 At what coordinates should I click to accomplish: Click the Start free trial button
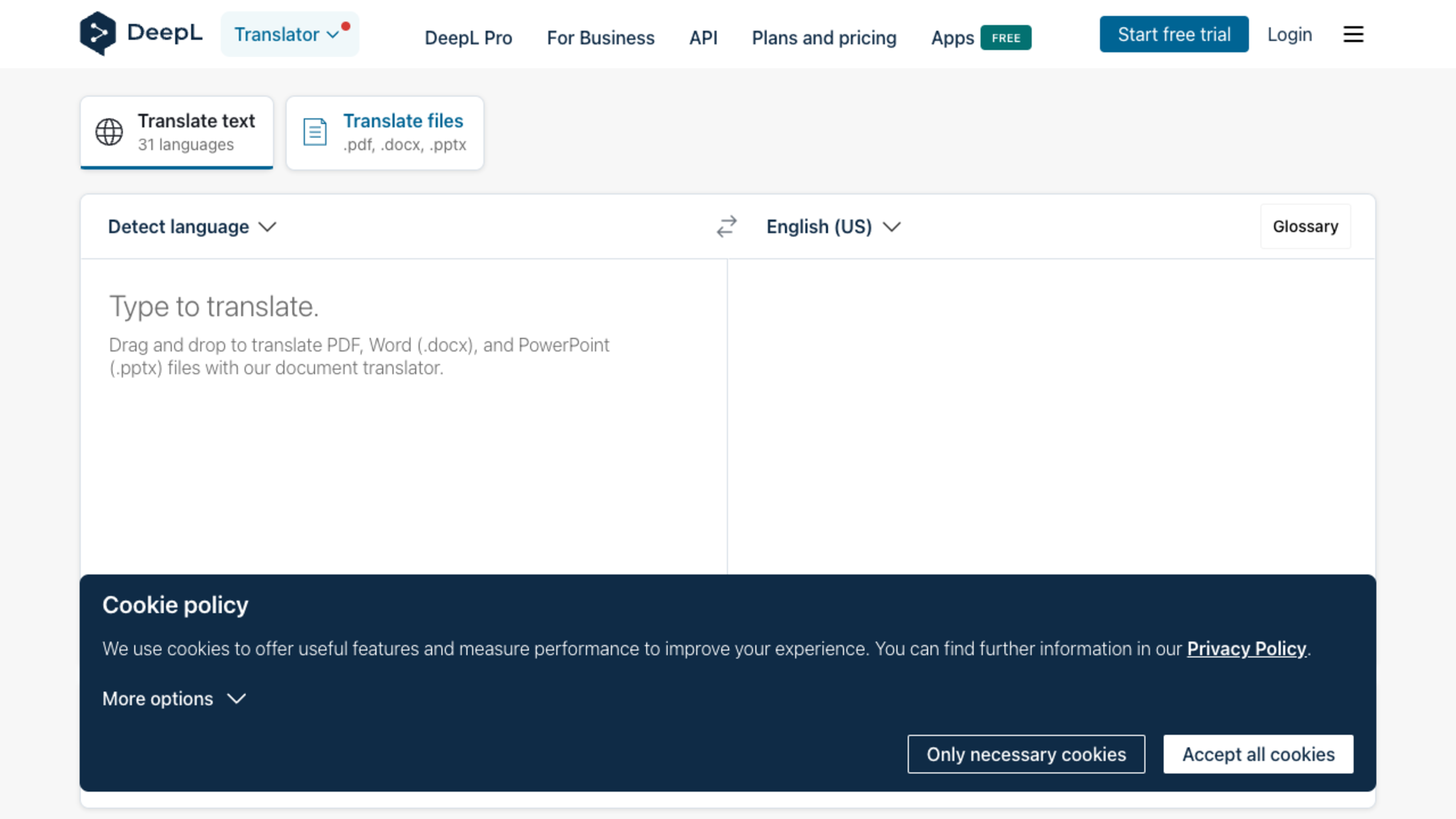click(x=1174, y=35)
